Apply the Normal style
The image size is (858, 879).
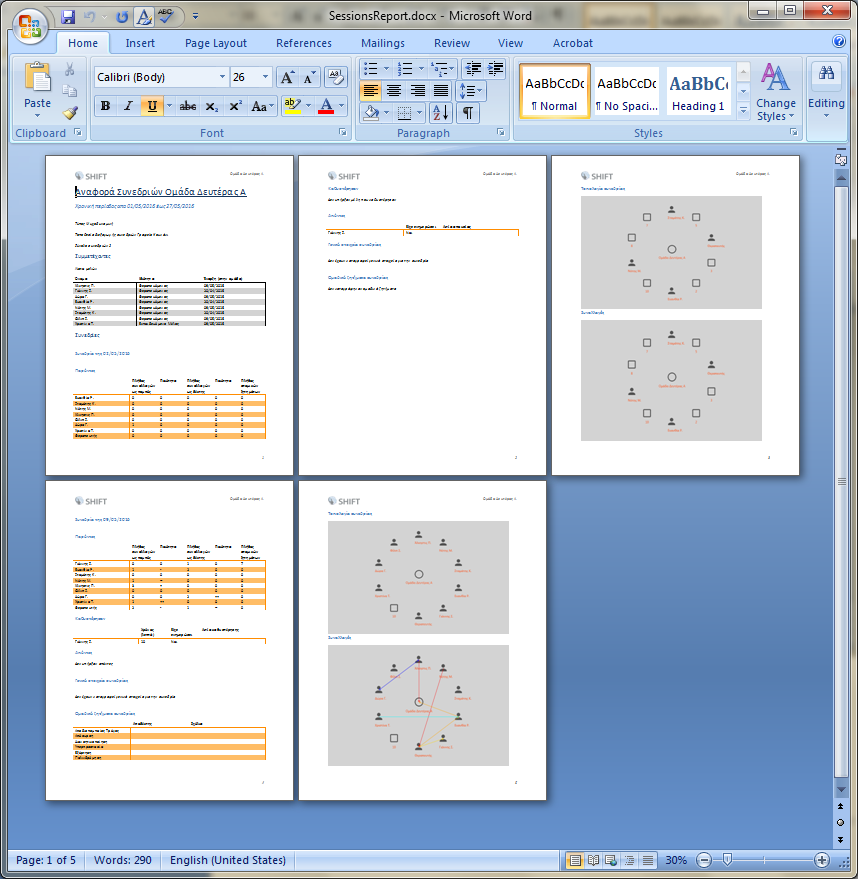[554, 91]
